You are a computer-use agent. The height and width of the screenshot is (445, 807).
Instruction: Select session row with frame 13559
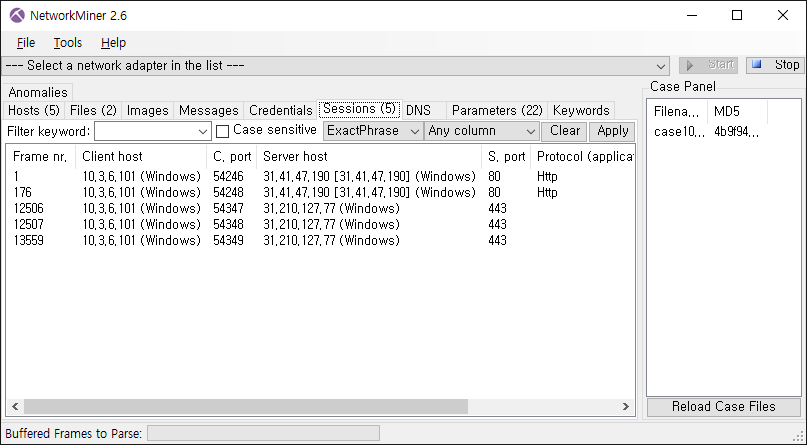[x=321, y=240]
